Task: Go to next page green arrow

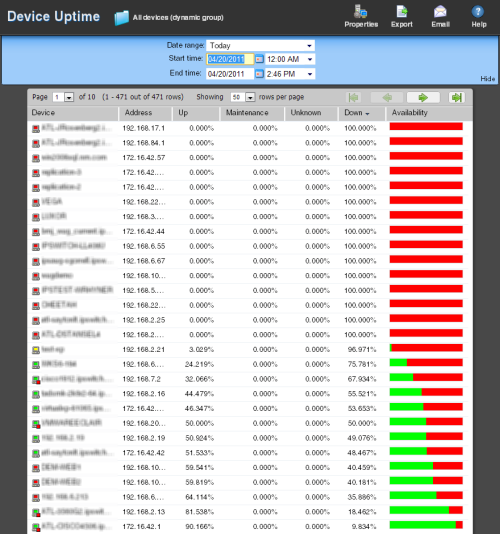Action: pos(423,98)
